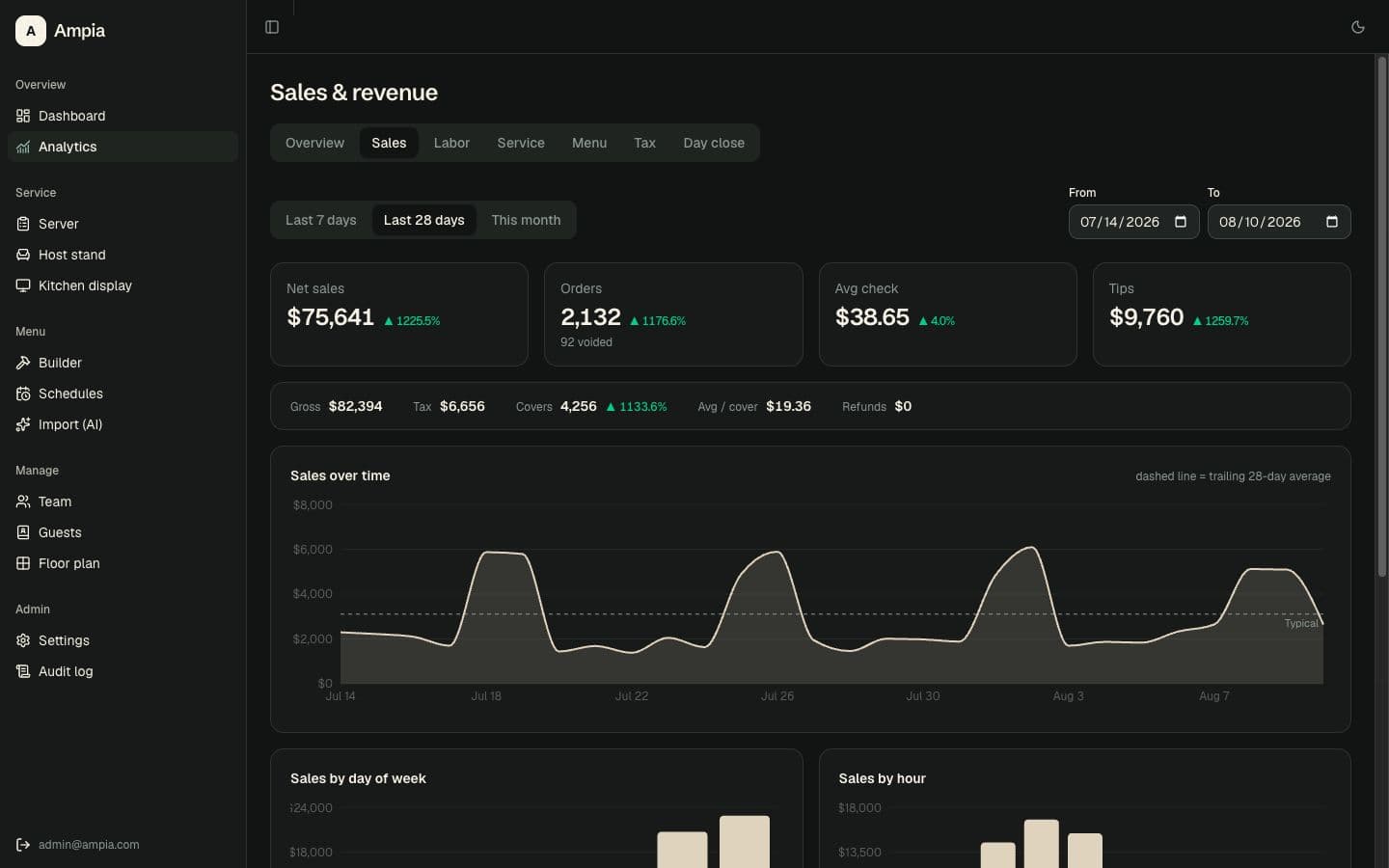Click the Floor plan grid icon
The height and width of the screenshot is (868, 1389).
pos(23,563)
